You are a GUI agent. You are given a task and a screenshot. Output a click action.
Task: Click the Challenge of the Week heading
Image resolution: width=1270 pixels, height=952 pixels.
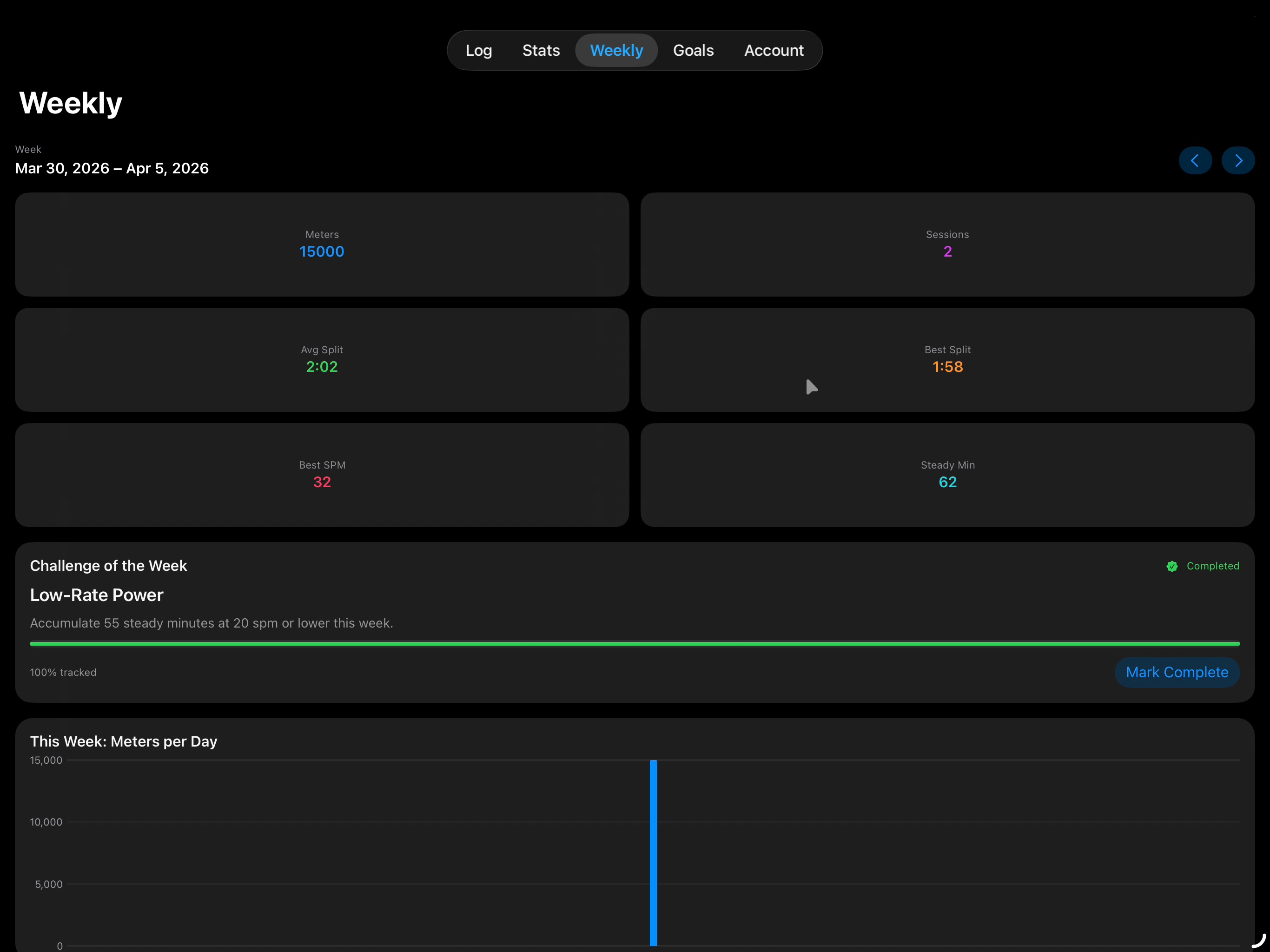pyautogui.click(x=108, y=566)
